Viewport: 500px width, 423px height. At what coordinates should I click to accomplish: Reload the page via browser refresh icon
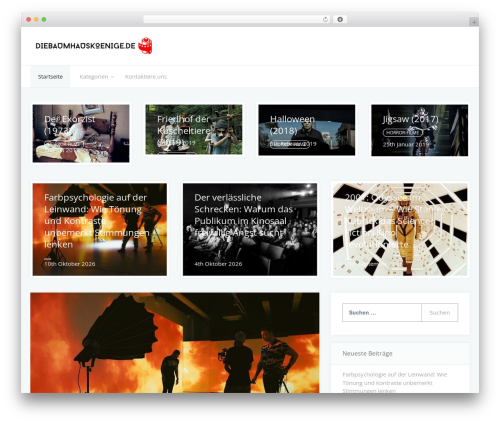325,20
